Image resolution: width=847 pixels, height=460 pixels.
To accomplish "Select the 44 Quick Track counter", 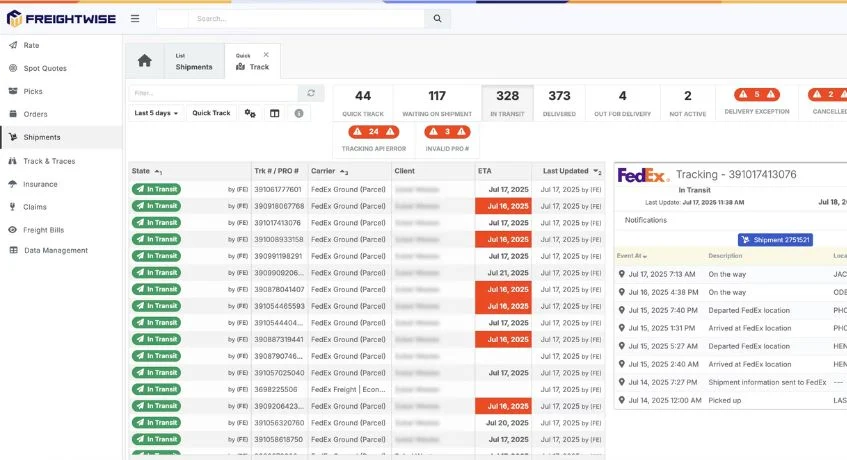I will 363,103.
